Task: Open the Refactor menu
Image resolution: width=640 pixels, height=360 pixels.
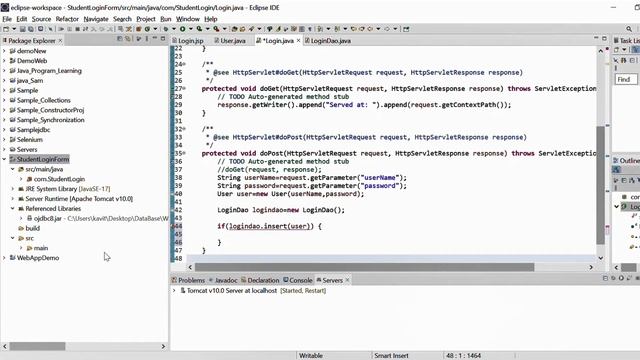Action: (x=67, y=19)
